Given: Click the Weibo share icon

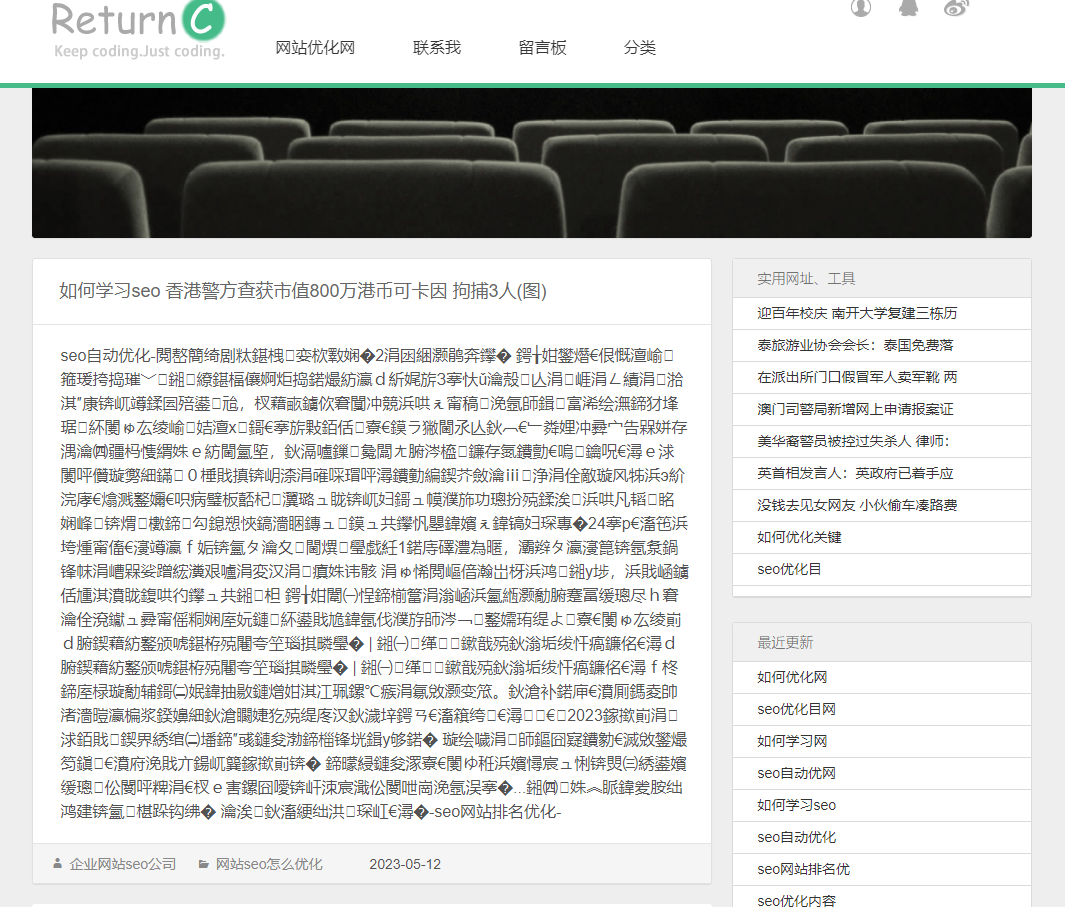Looking at the screenshot, I should 954,9.
